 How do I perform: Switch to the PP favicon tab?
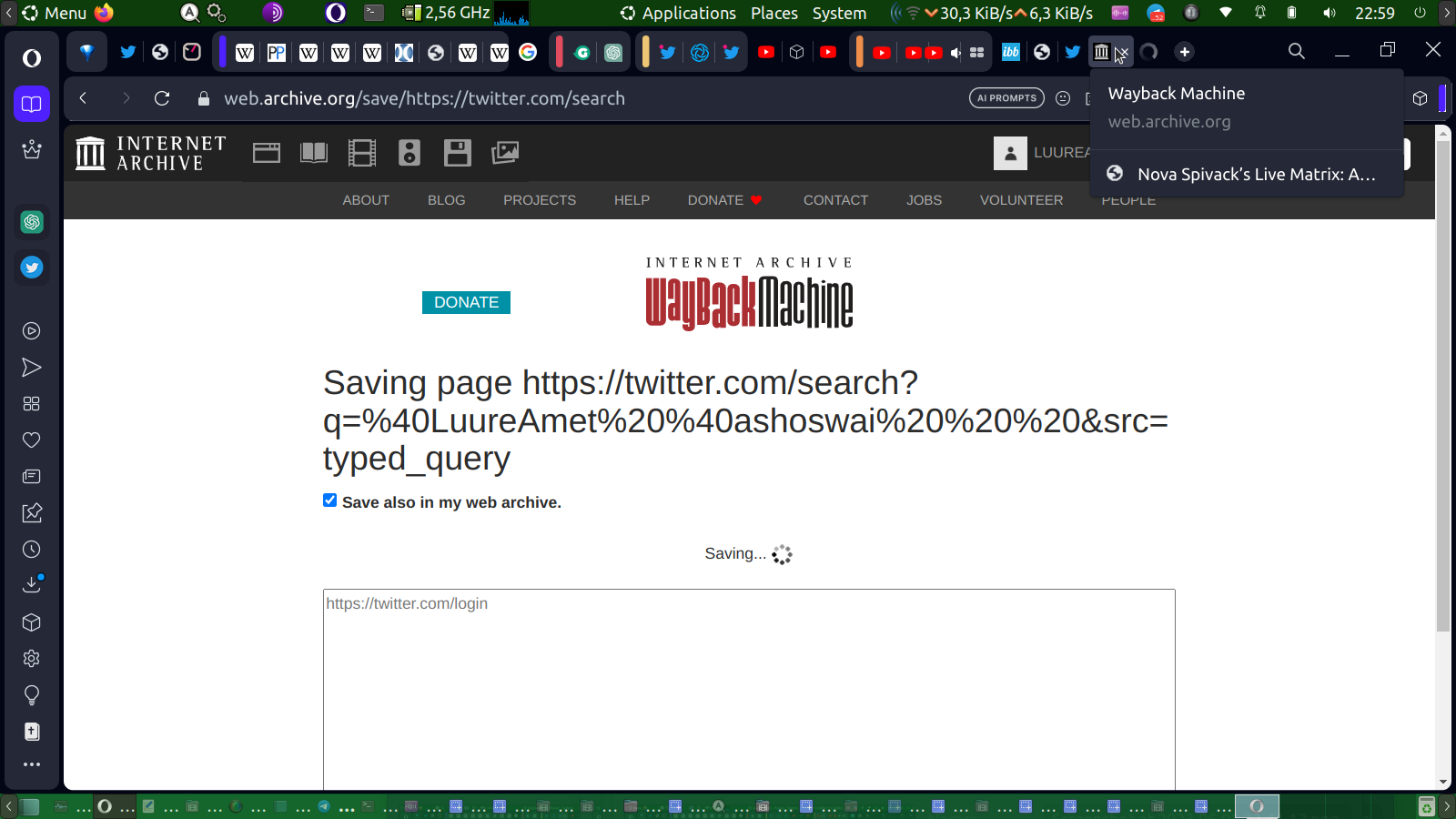coord(277,52)
